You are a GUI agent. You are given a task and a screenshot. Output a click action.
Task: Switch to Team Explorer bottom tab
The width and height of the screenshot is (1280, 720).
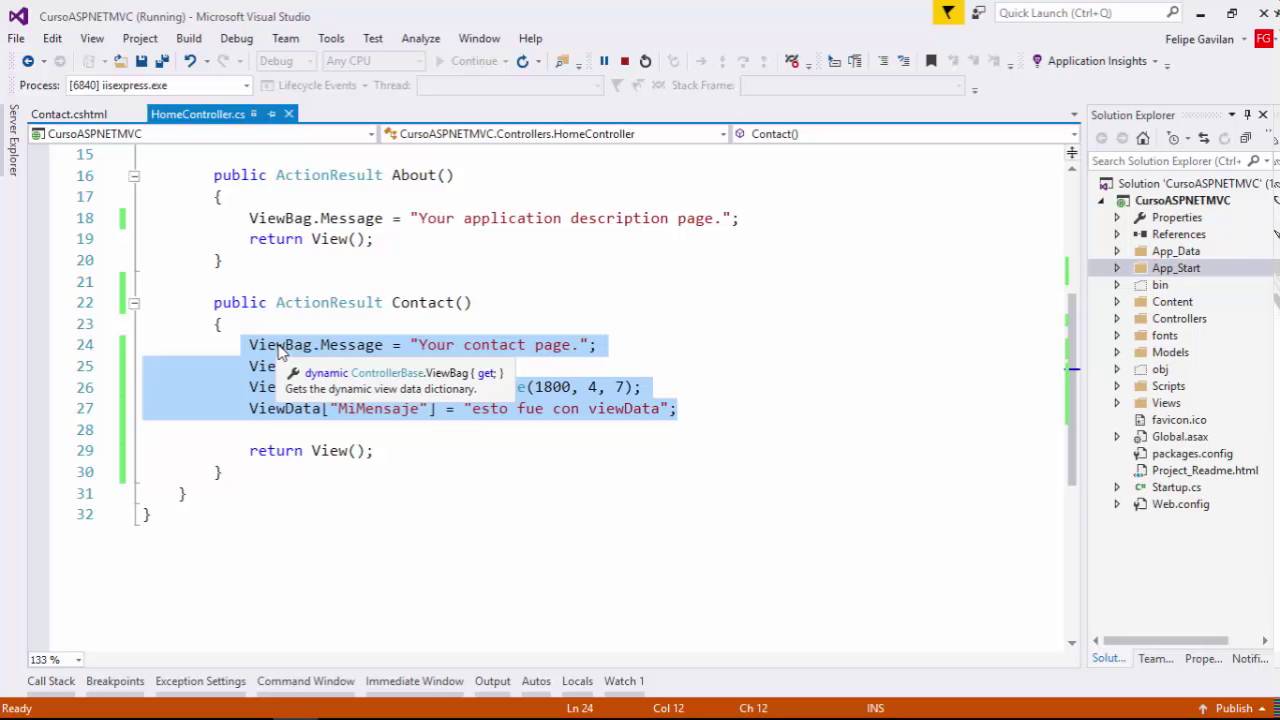point(1155,658)
